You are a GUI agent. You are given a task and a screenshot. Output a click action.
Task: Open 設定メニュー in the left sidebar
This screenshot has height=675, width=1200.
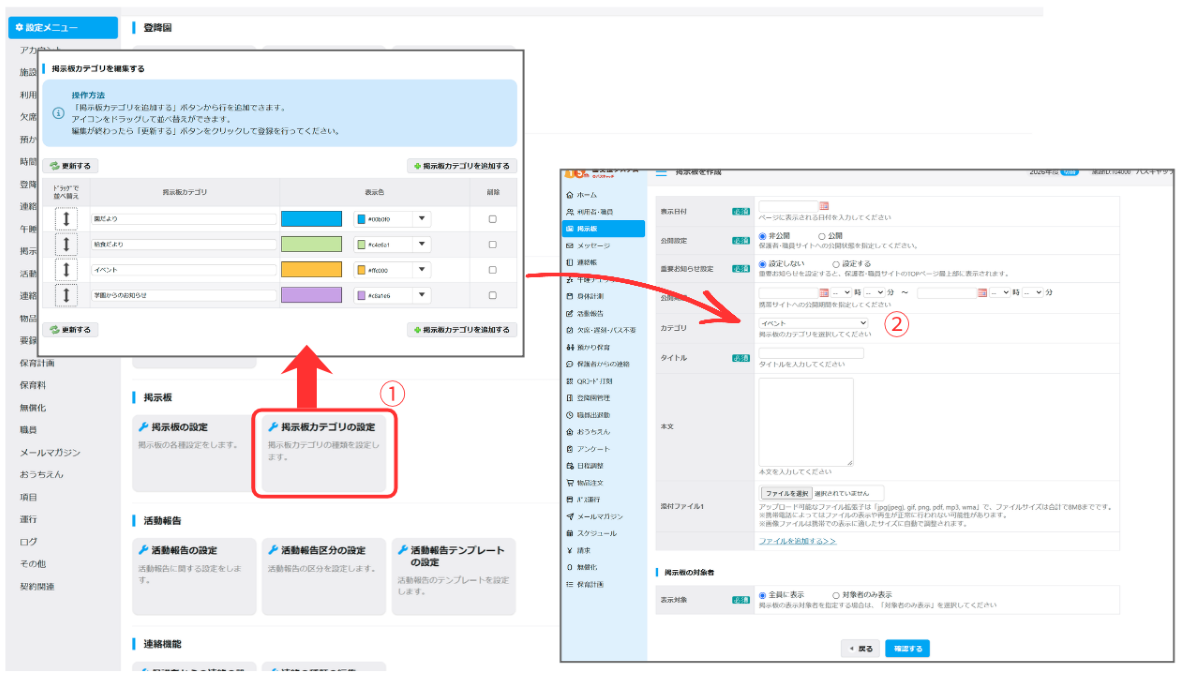pyautogui.click(x=61, y=28)
